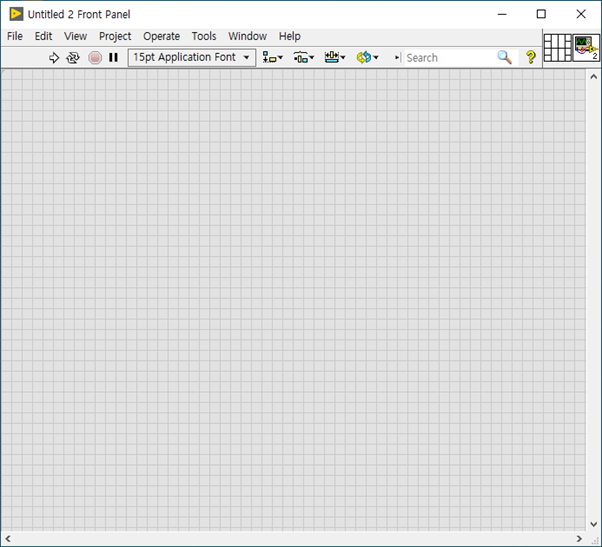Maximize the Front Panel window
This screenshot has height=547, width=602.
point(541,14)
